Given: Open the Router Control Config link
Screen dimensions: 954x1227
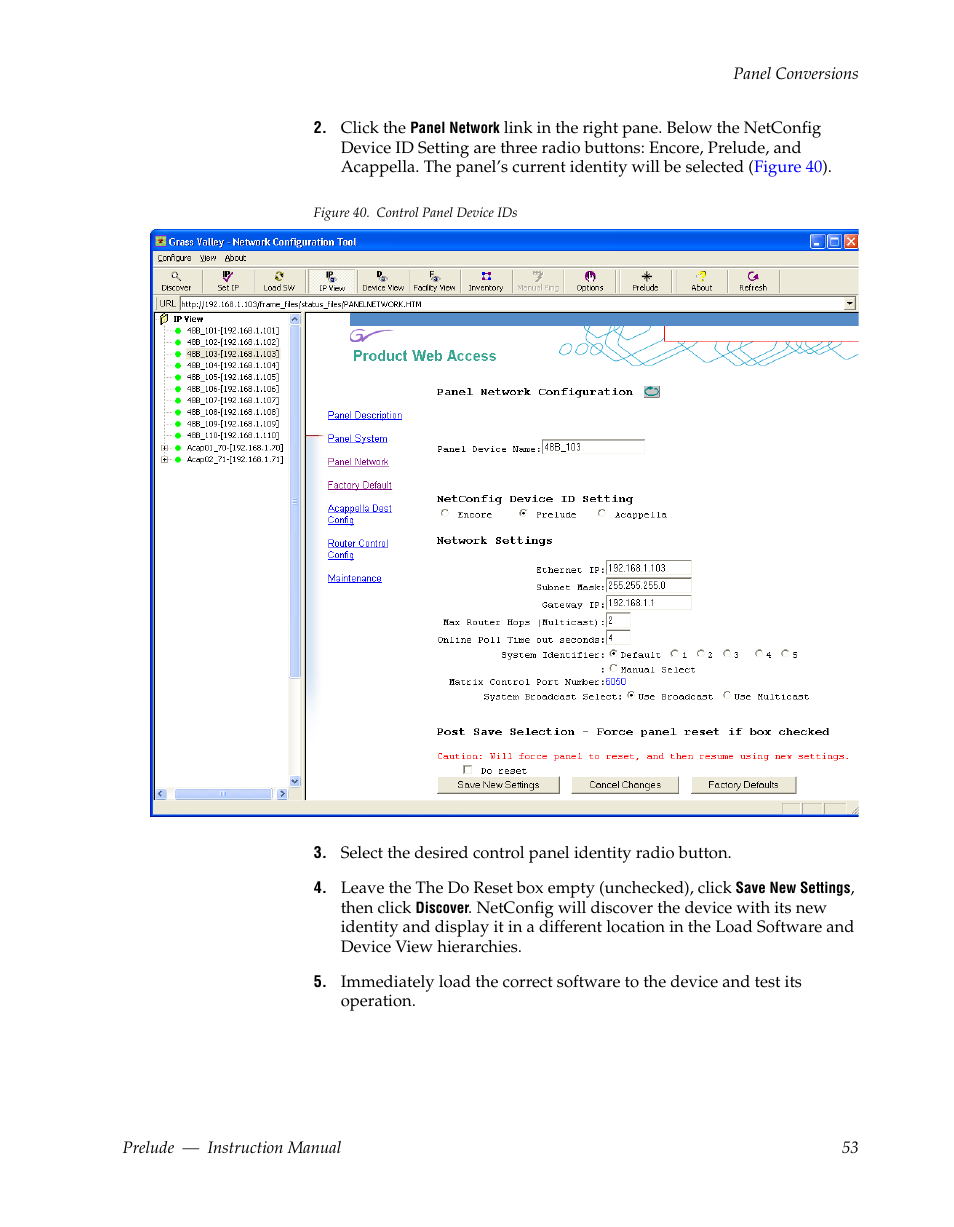Looking at the screenshot, I should [x=358, y=549].
